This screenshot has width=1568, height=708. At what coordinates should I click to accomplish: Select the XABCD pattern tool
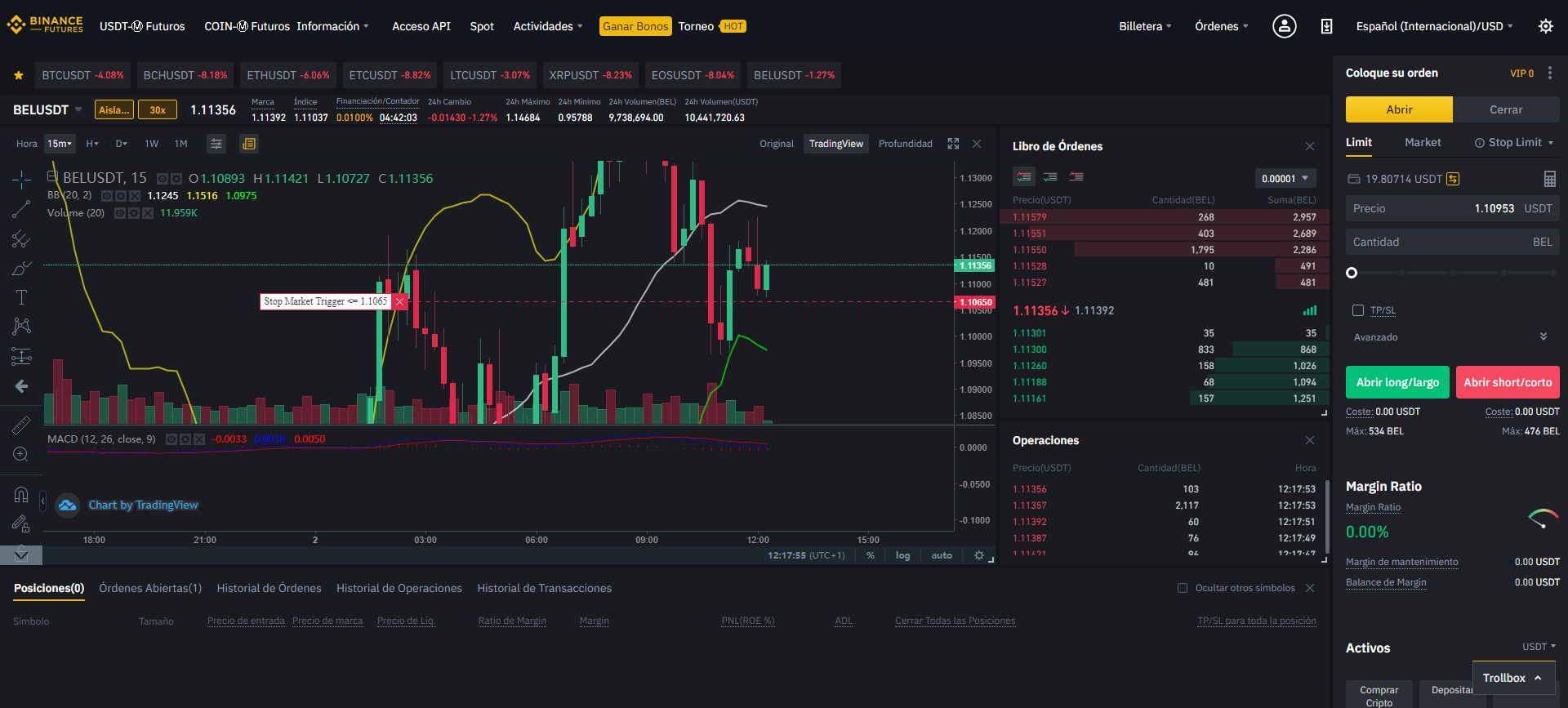pos(21,327)
